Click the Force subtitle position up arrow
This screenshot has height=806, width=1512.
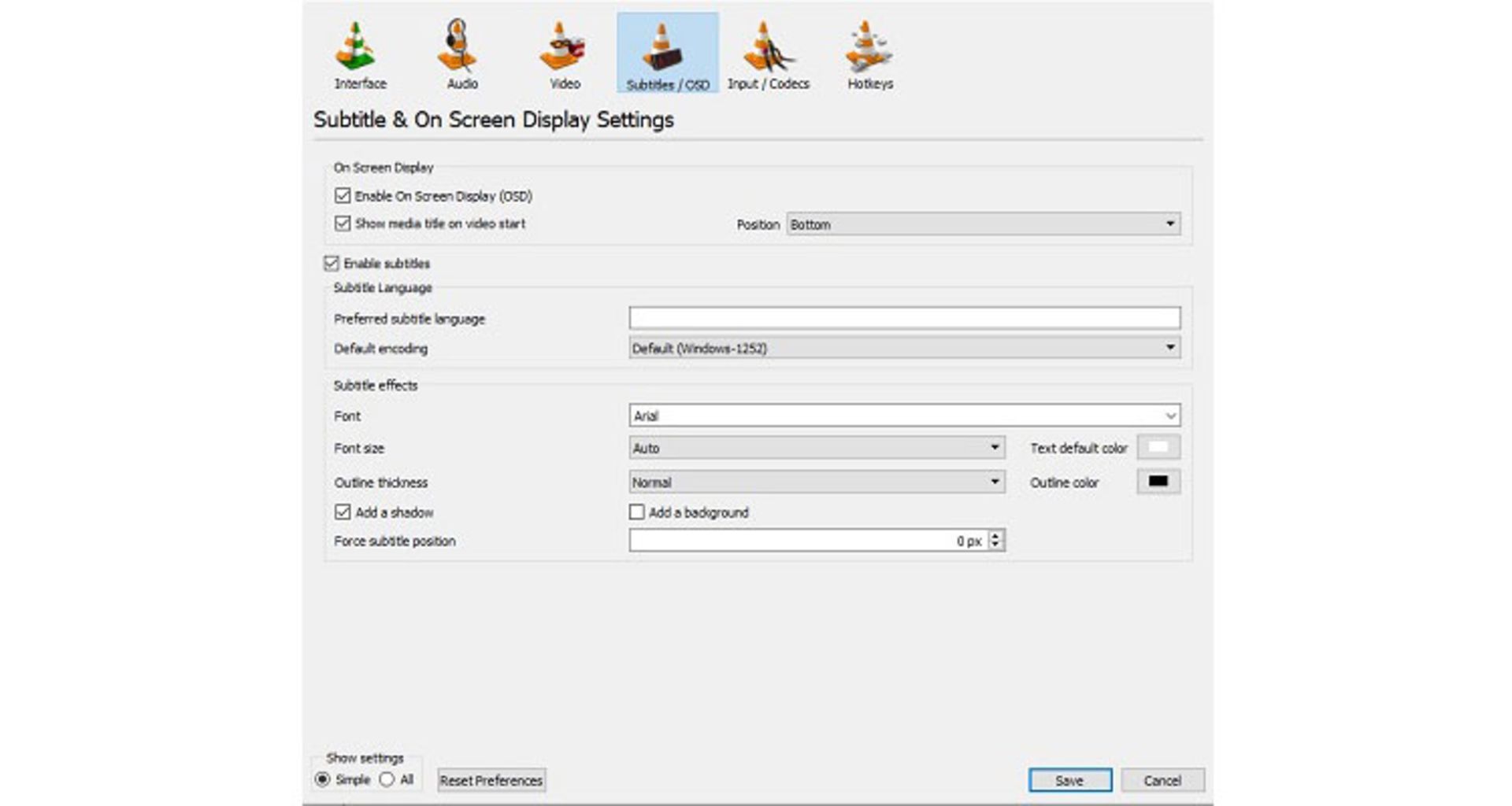coord(995,536)
